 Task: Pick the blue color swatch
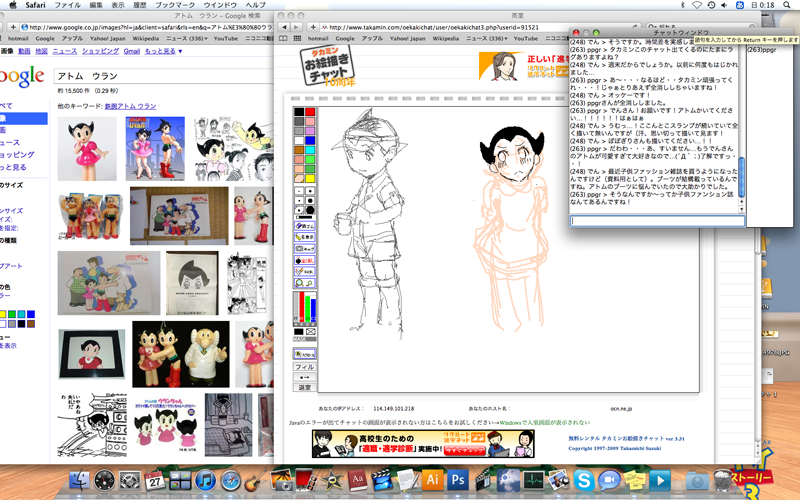point(310,140)
